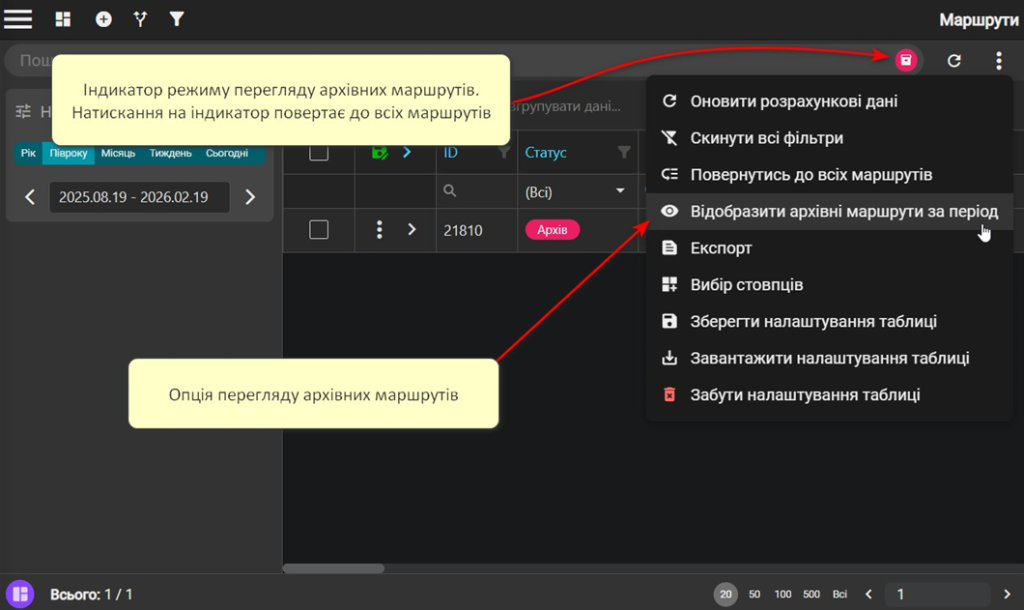Open the top toolbar filter funnel

[176, 20]
